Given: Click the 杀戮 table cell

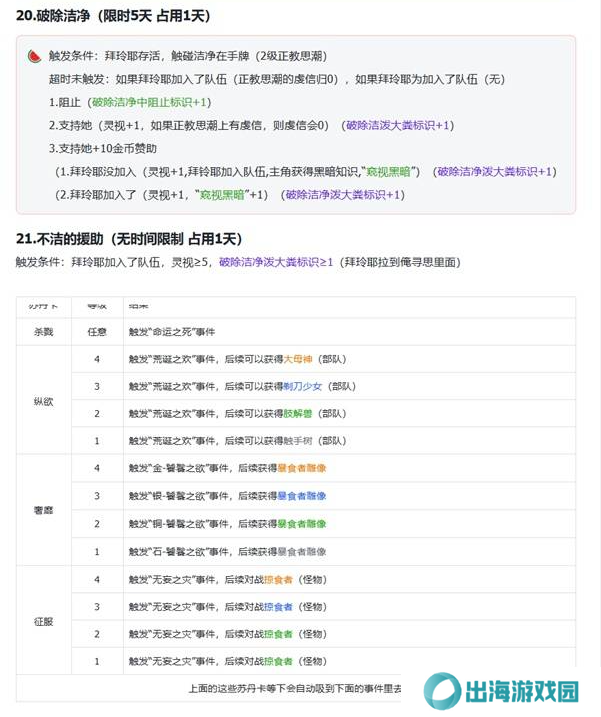Looking at the screenshot, I should point(43,332).
